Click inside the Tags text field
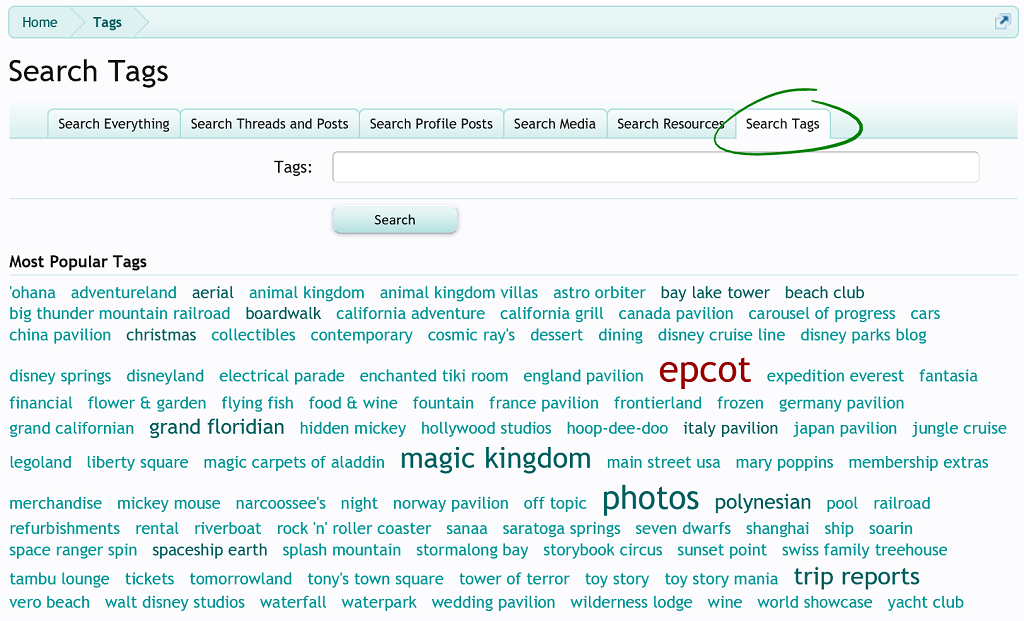1024x621 pixels. 654,166
